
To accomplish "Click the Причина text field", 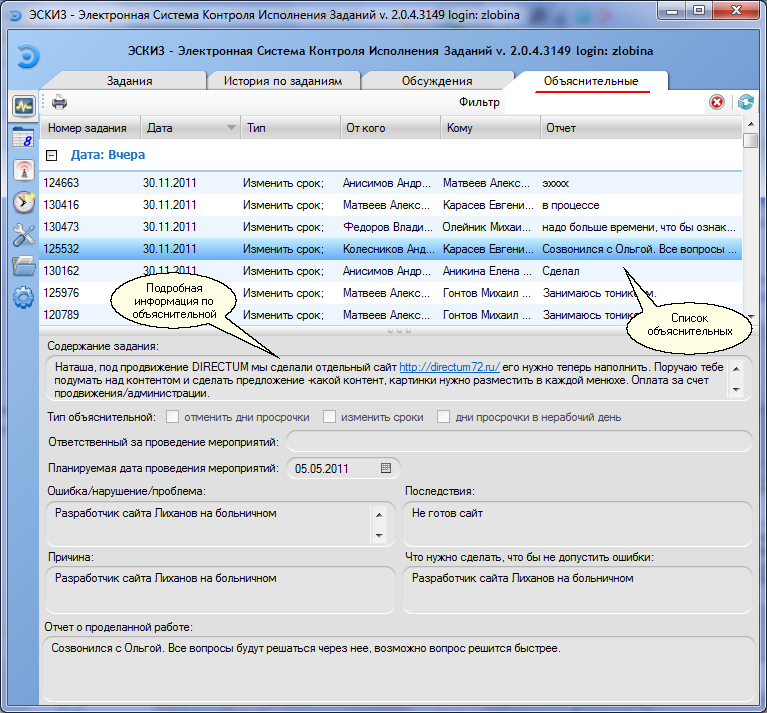I will click(x=220, y=590).
